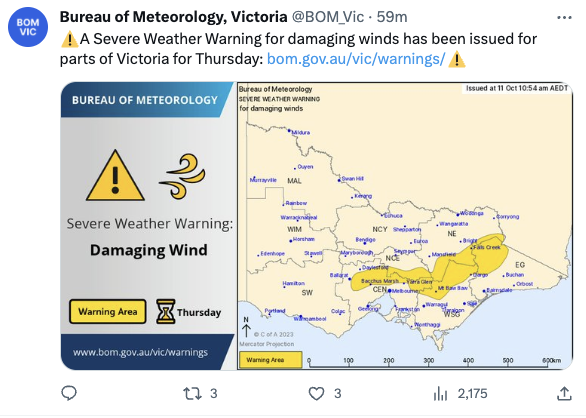Like the tweet with heart icon
This screenshot has width=586, height=418.
pyautogui.click(x=316, y=394)
